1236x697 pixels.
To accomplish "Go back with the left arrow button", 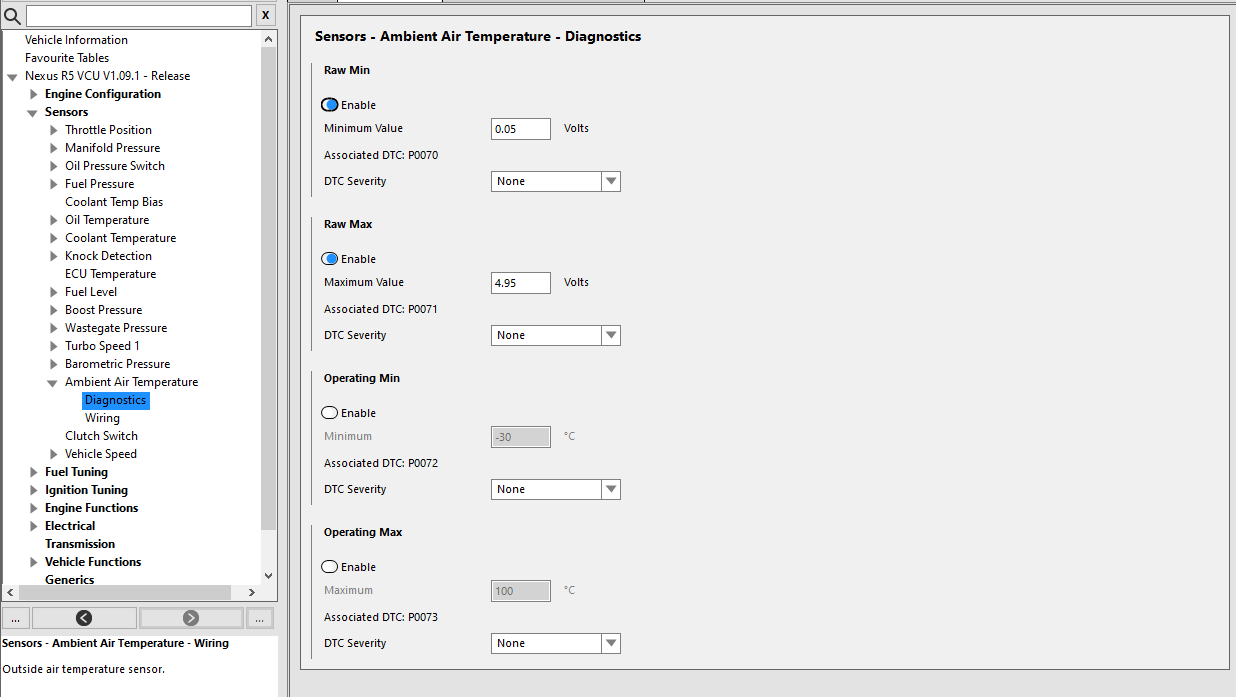I will click(x=84, y=618).
